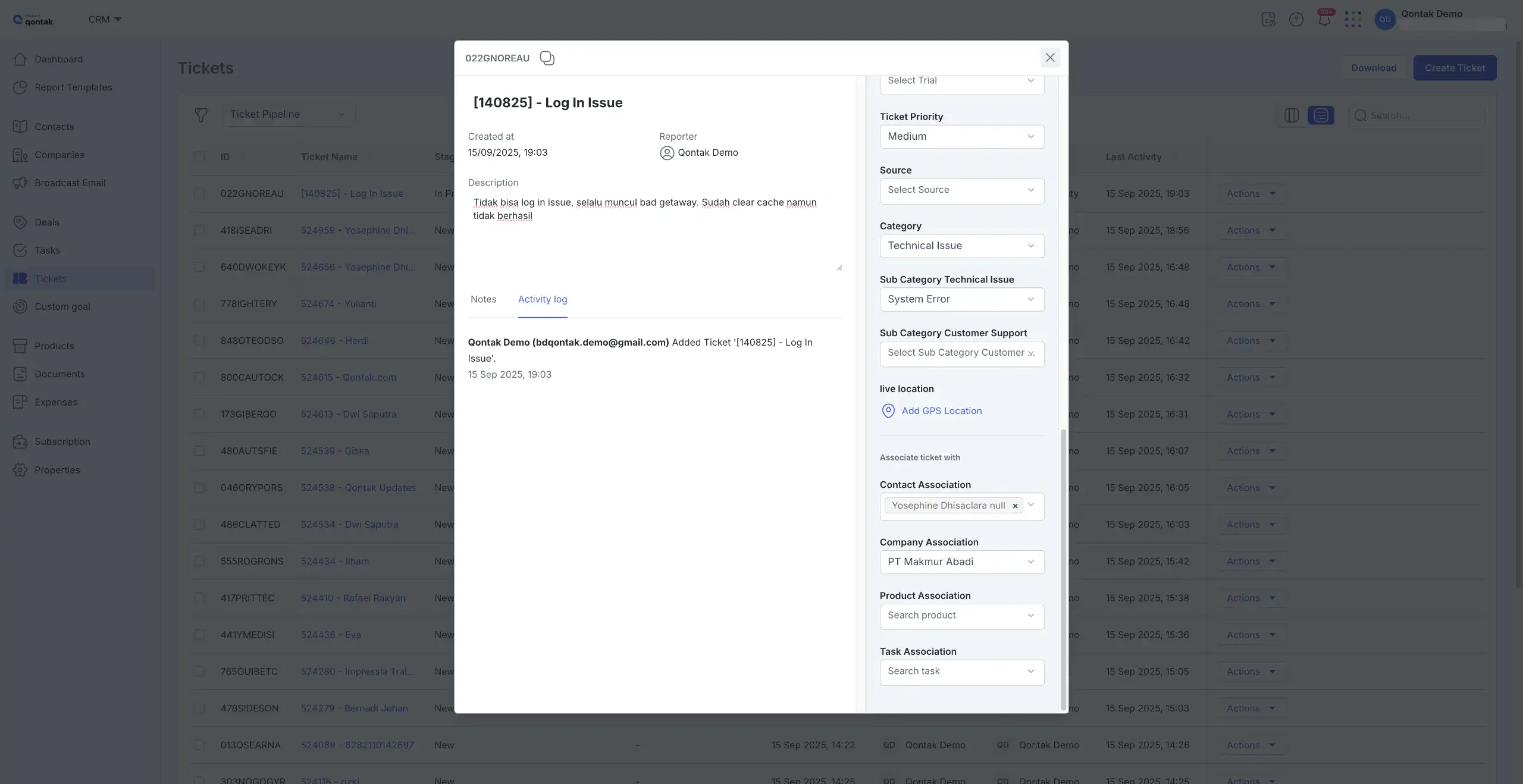The width and height of the screenshot is (1523, 784).
Task: Select all tickets using the header checkbox
Action: [200, 156]
